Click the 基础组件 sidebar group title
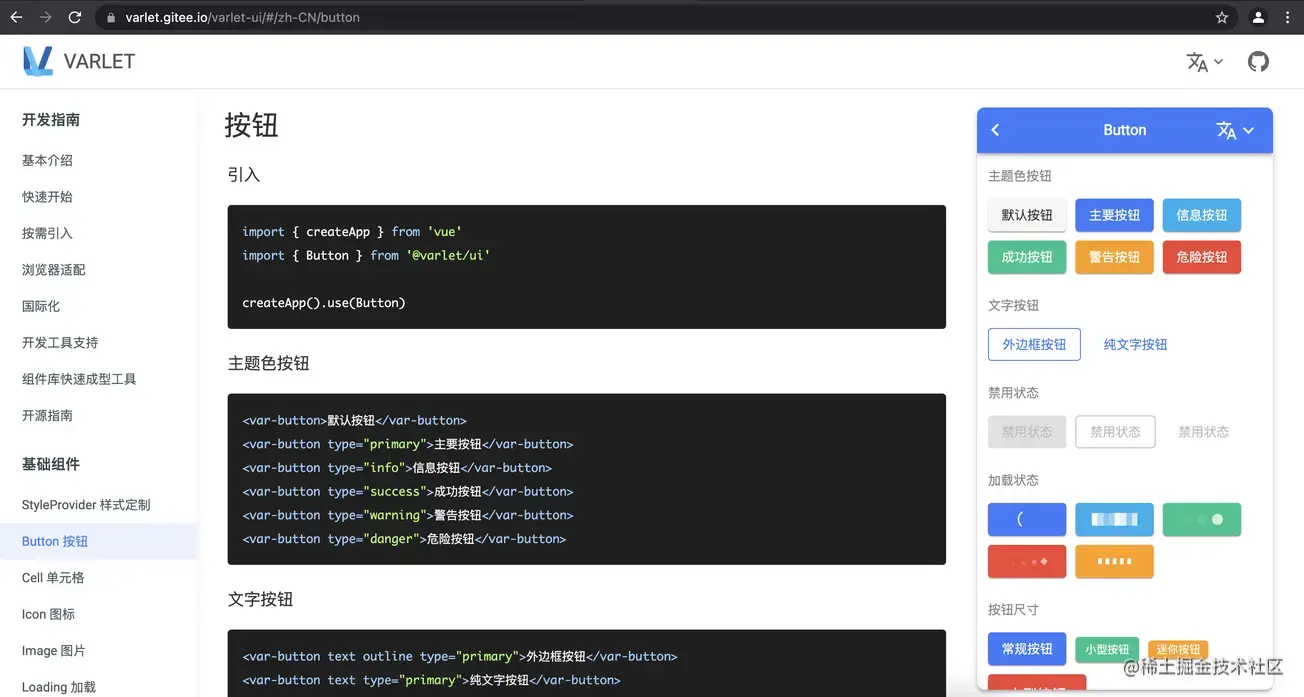 51,464
